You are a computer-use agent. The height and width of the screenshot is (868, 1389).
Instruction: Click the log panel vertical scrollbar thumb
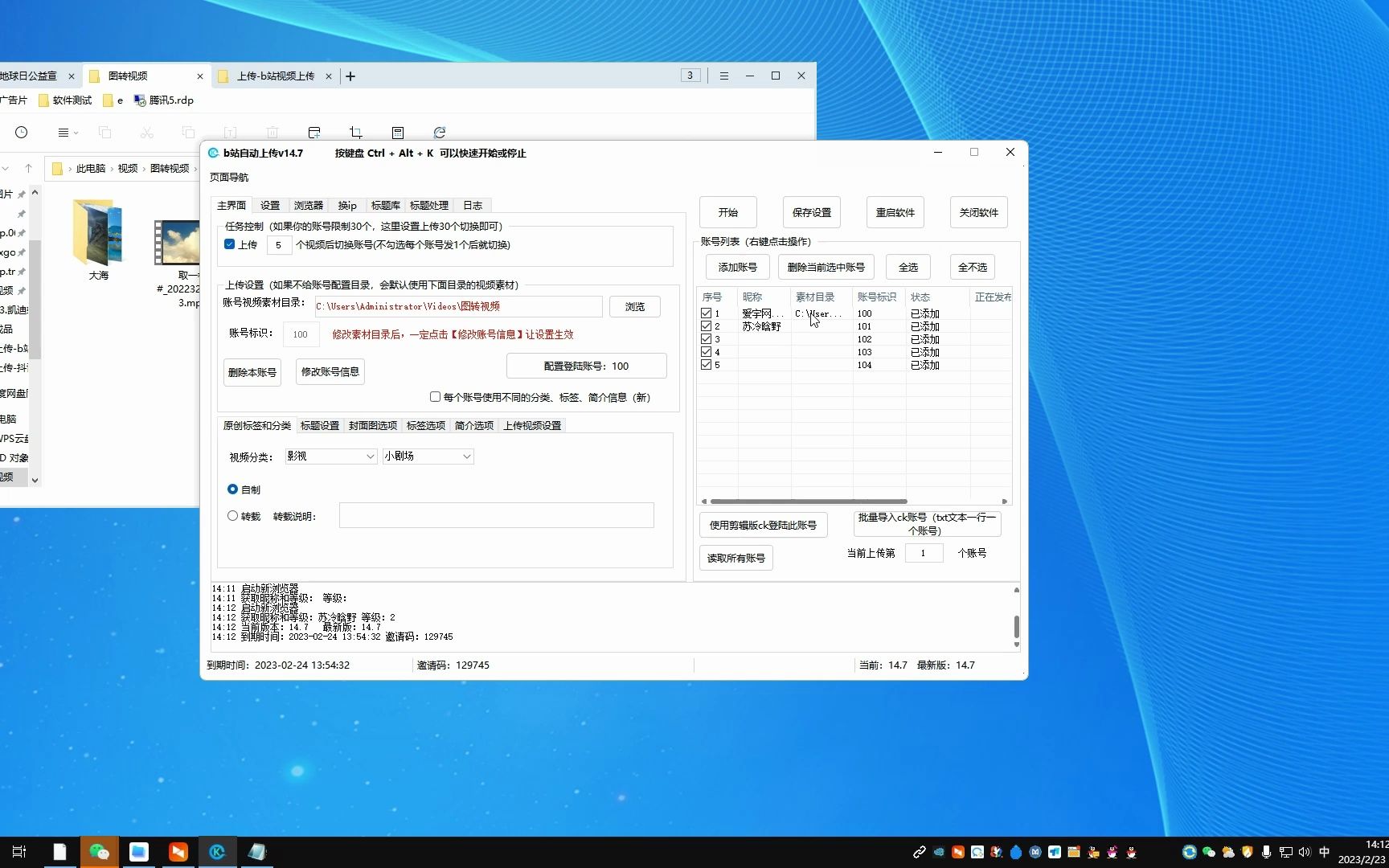point(1016,626)
